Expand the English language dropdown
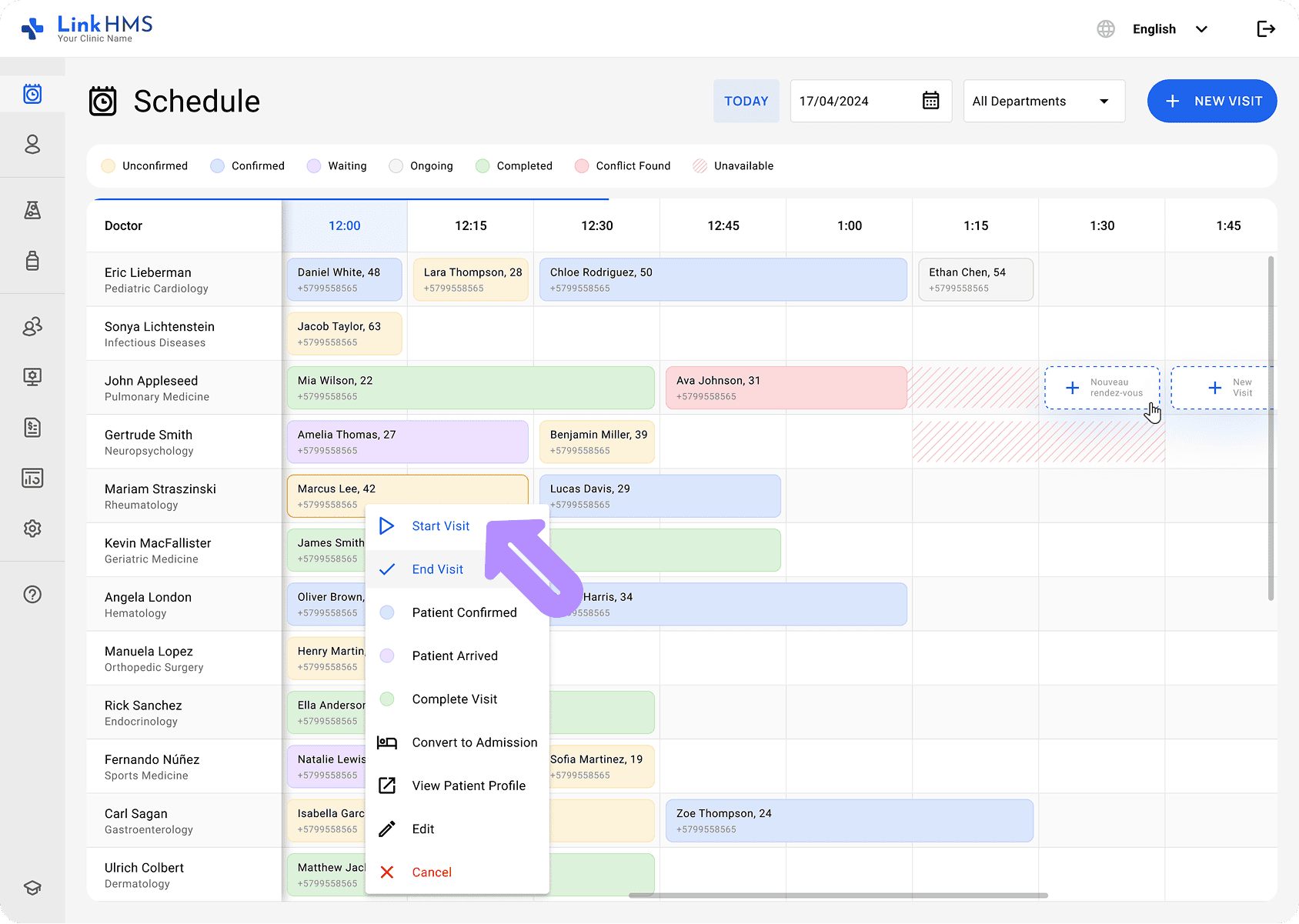The width and height of the screenshot is (1299, 924). click(1169, 29)
